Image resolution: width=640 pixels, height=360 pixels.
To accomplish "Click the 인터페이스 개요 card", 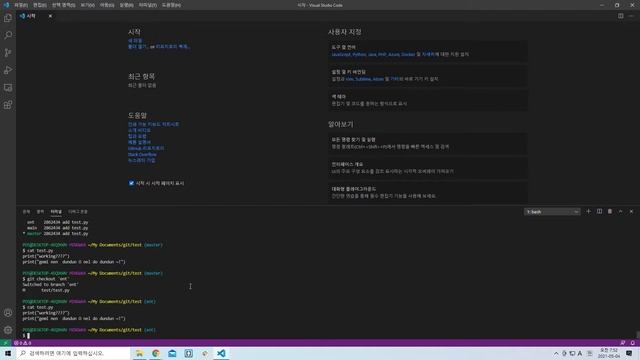I will (428, 168).
